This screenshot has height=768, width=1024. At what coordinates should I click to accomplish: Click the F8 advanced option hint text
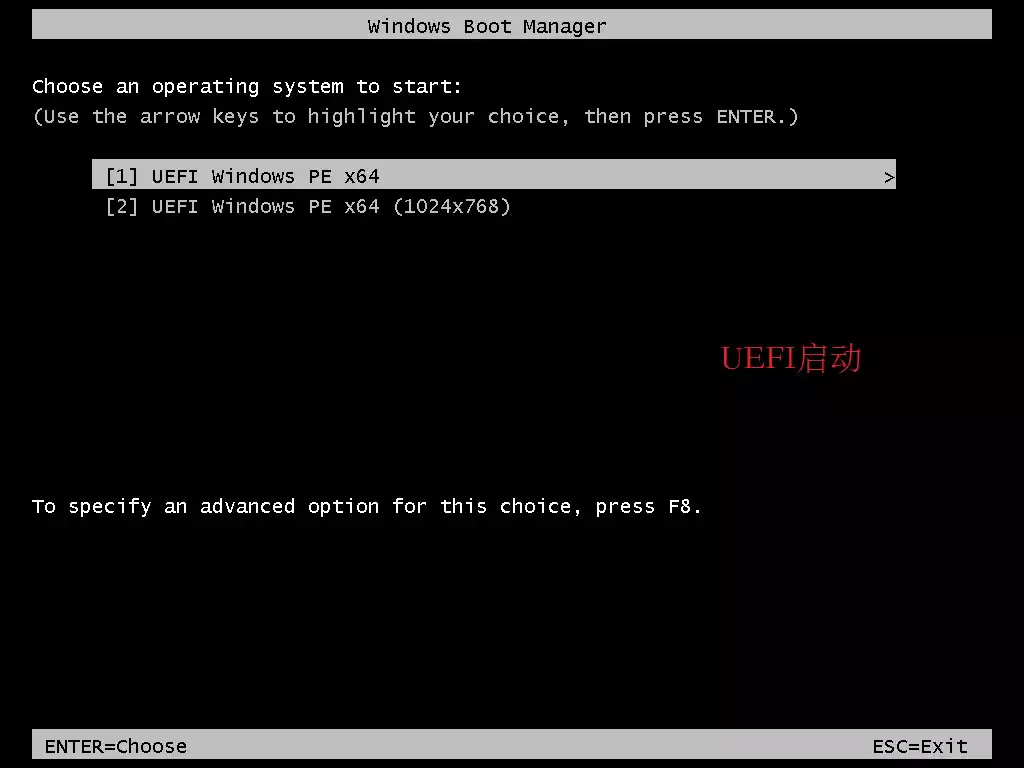click(366, 506)
